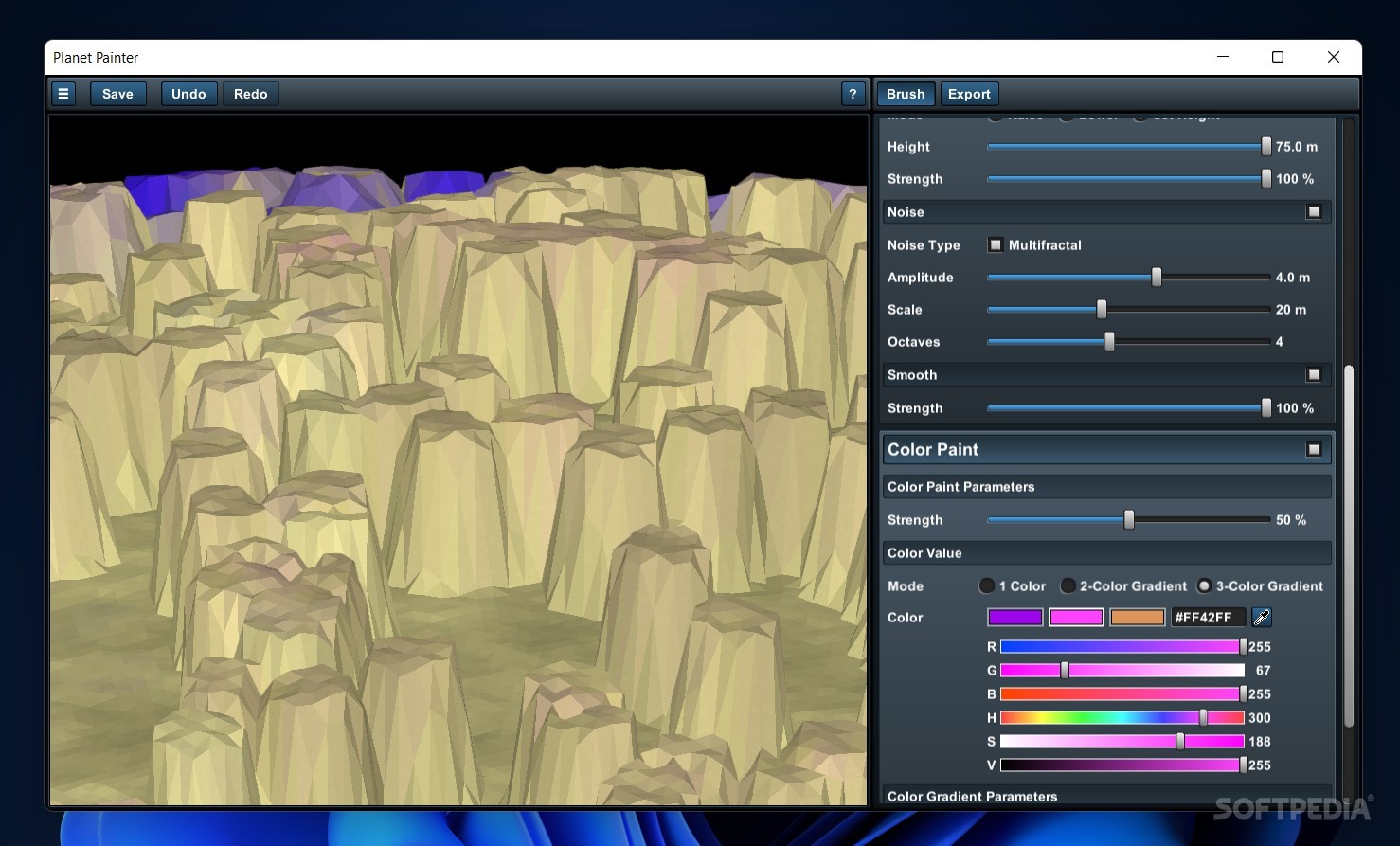Adjust the Height slider handle
The width and height of the screenshot is (1400, 846).
1266,147
